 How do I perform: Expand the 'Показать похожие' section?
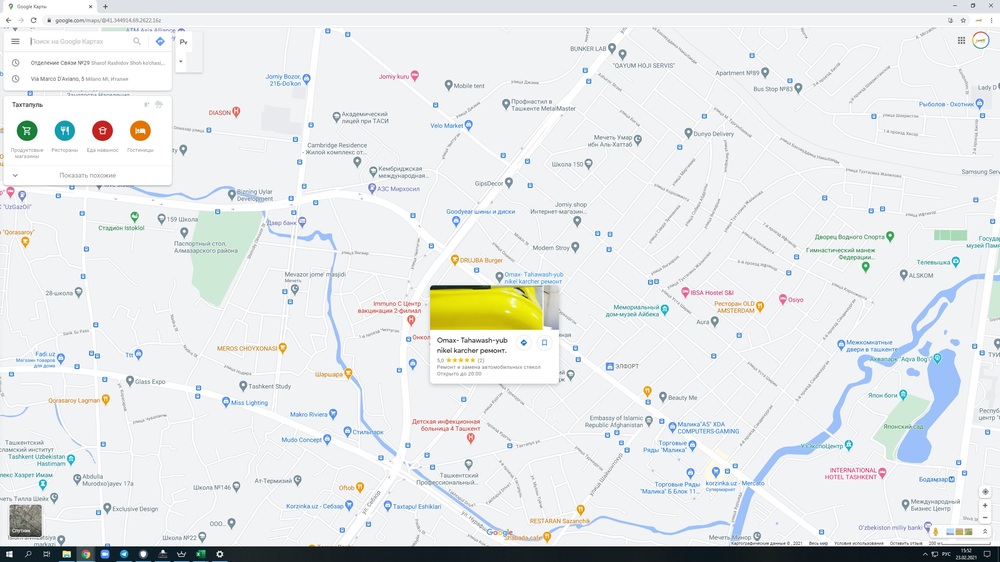[87, 175]
